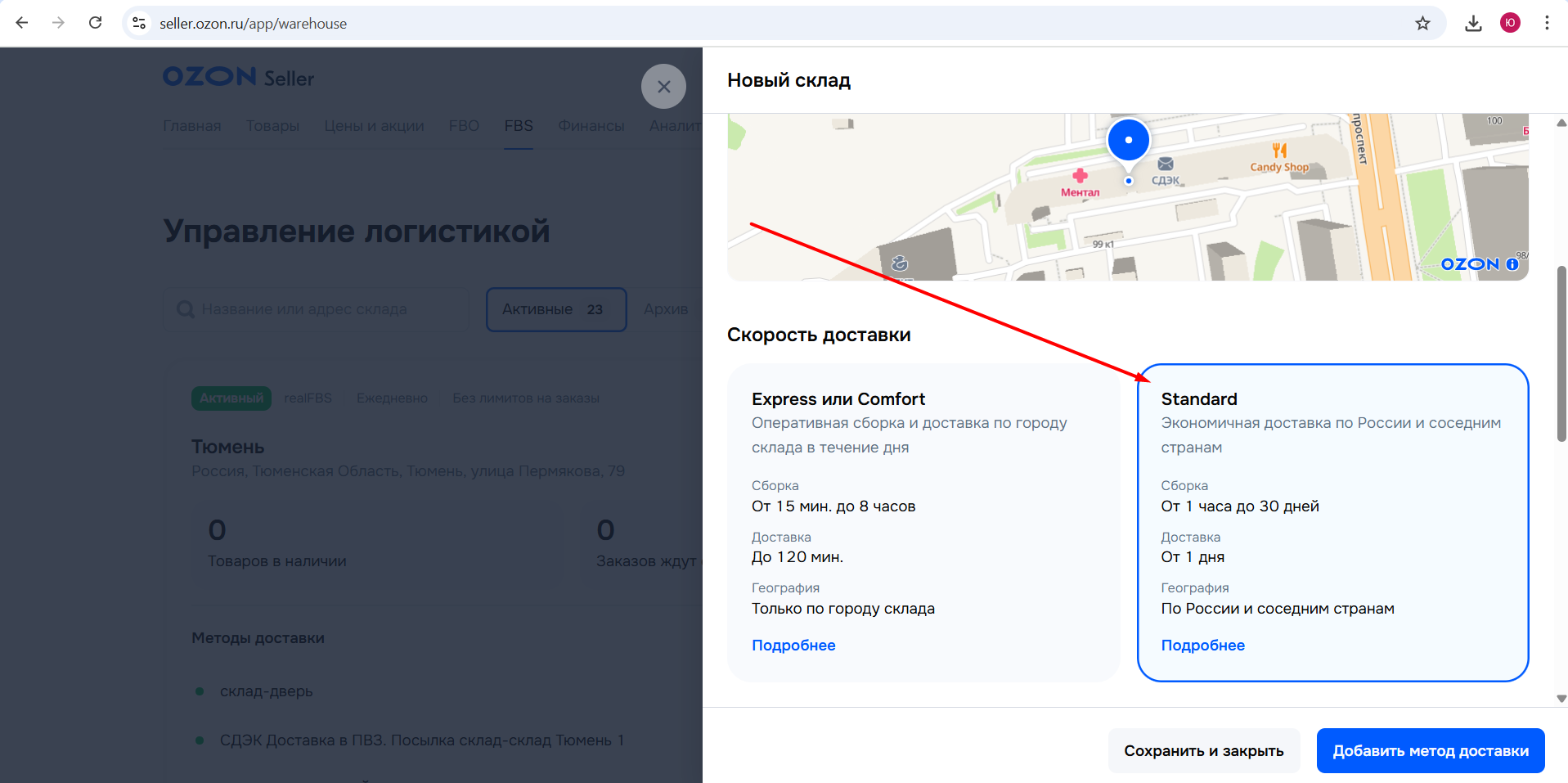1568x783 pixels.
Task: Open the browser downloads icon
Action: click(x=1473, y=23)
